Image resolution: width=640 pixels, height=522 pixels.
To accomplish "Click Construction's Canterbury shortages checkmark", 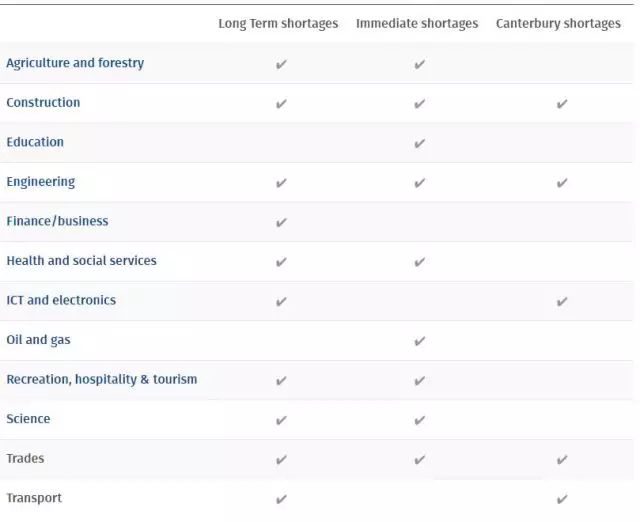I will (x=562, y=104).
